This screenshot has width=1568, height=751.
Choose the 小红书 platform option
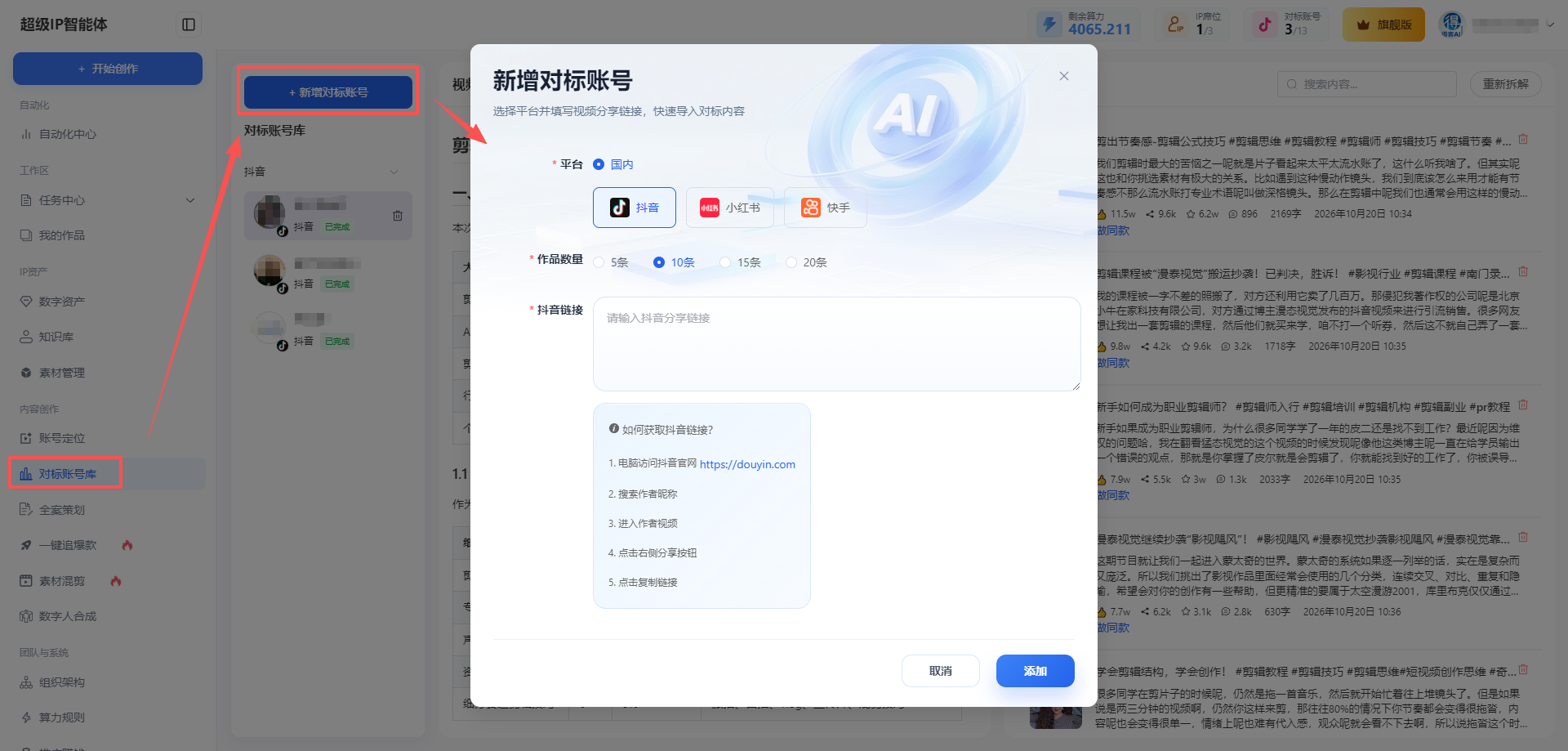click(730, 208)
